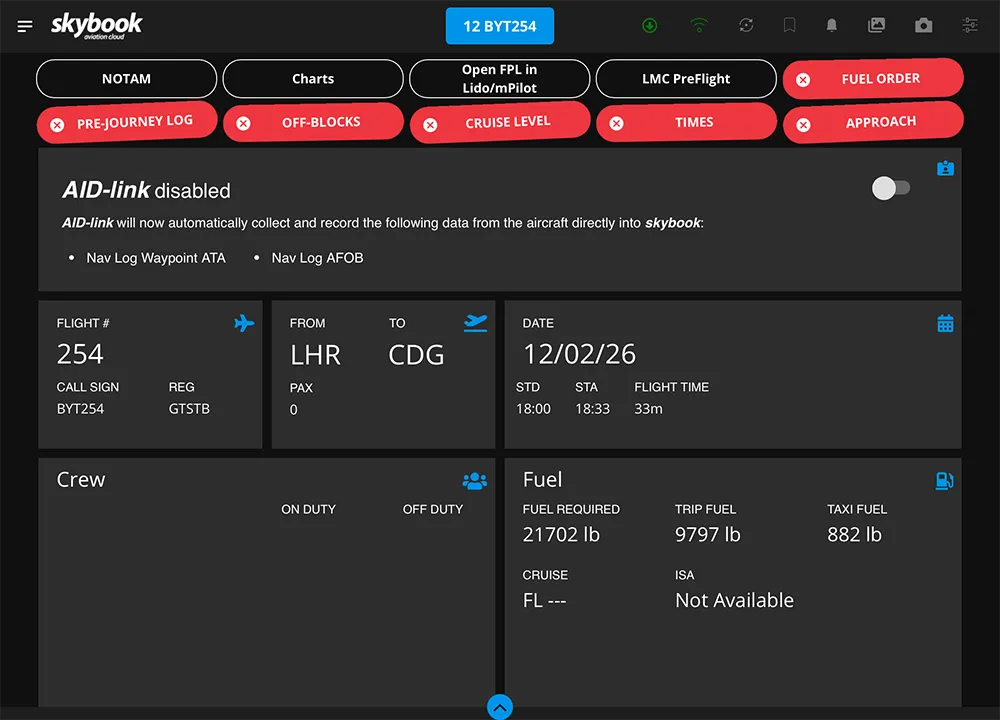The height and width of the screenshot is (720, 1000).
Task: Open the bookmark icon in header
Action: [x=789, y=26]
